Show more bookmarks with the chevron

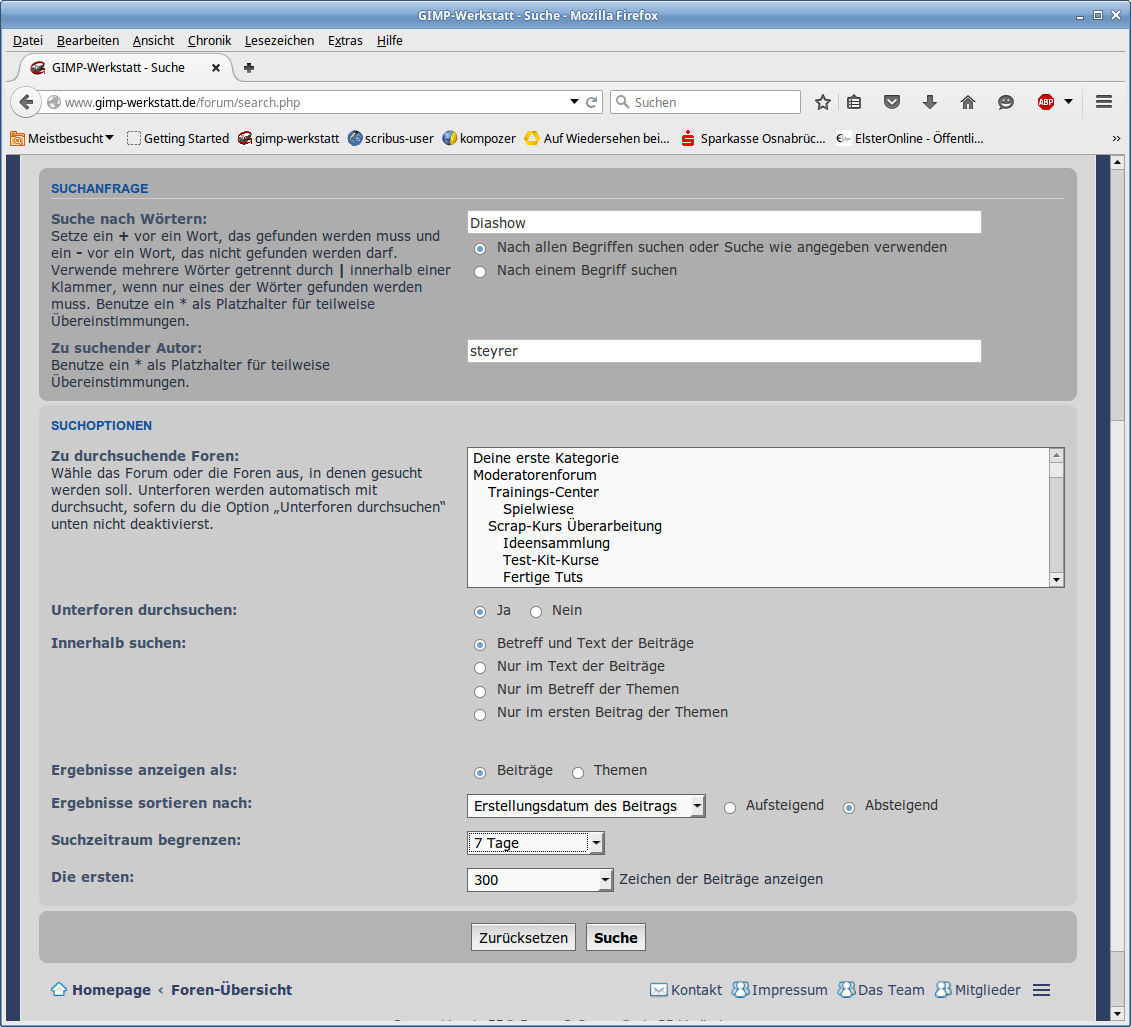(1116, 138)
